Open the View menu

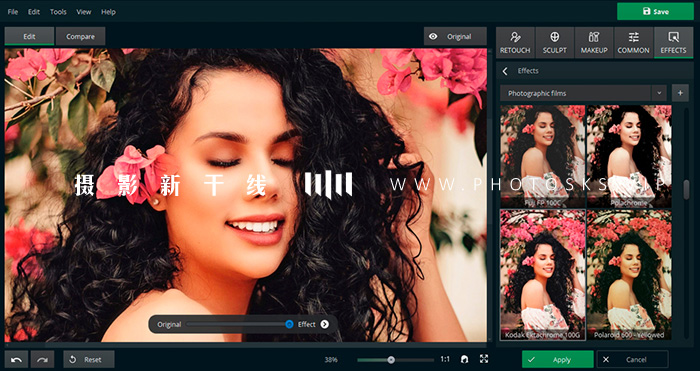point(83,12)
